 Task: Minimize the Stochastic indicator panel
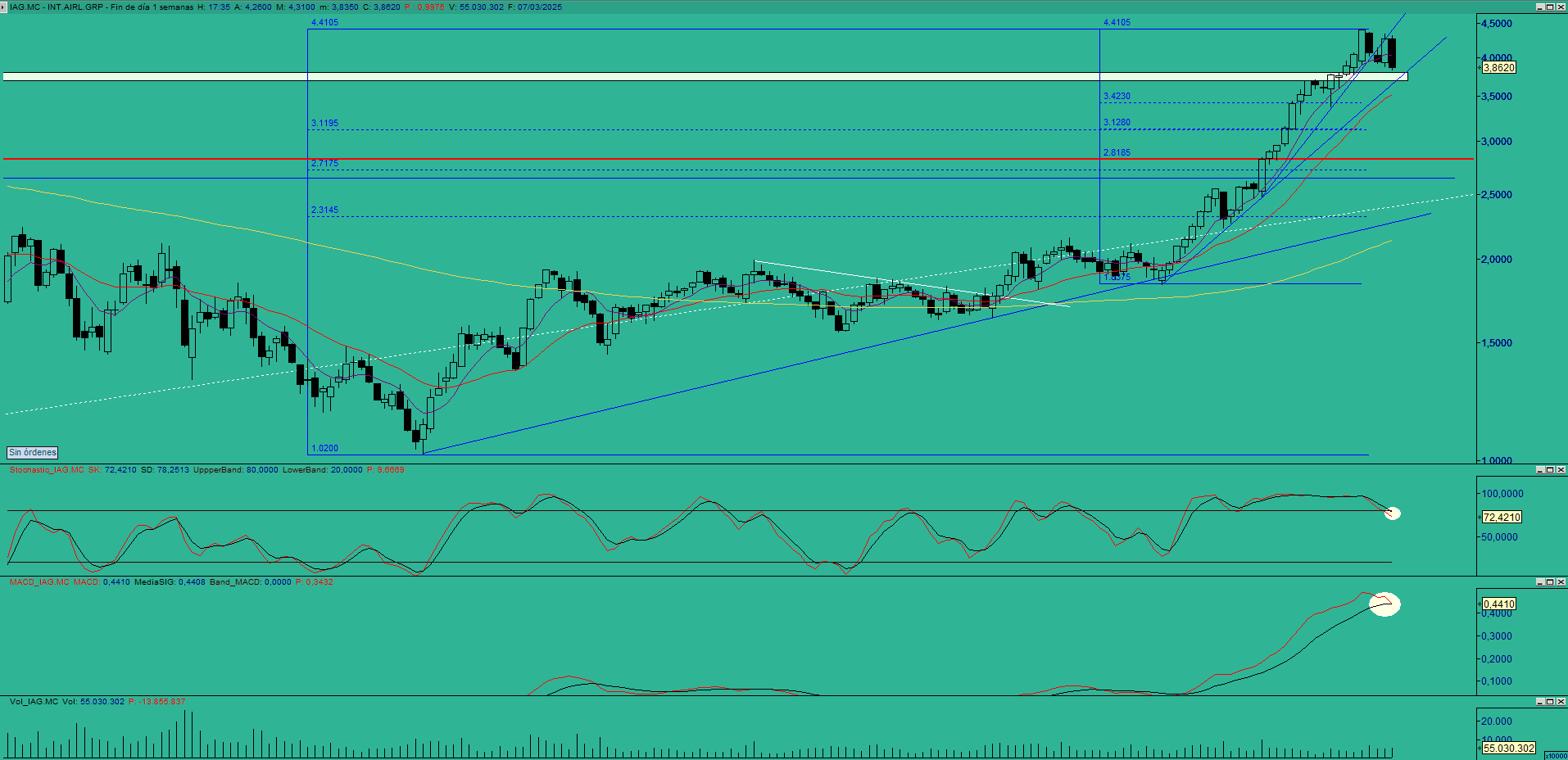coord(1539,470)
